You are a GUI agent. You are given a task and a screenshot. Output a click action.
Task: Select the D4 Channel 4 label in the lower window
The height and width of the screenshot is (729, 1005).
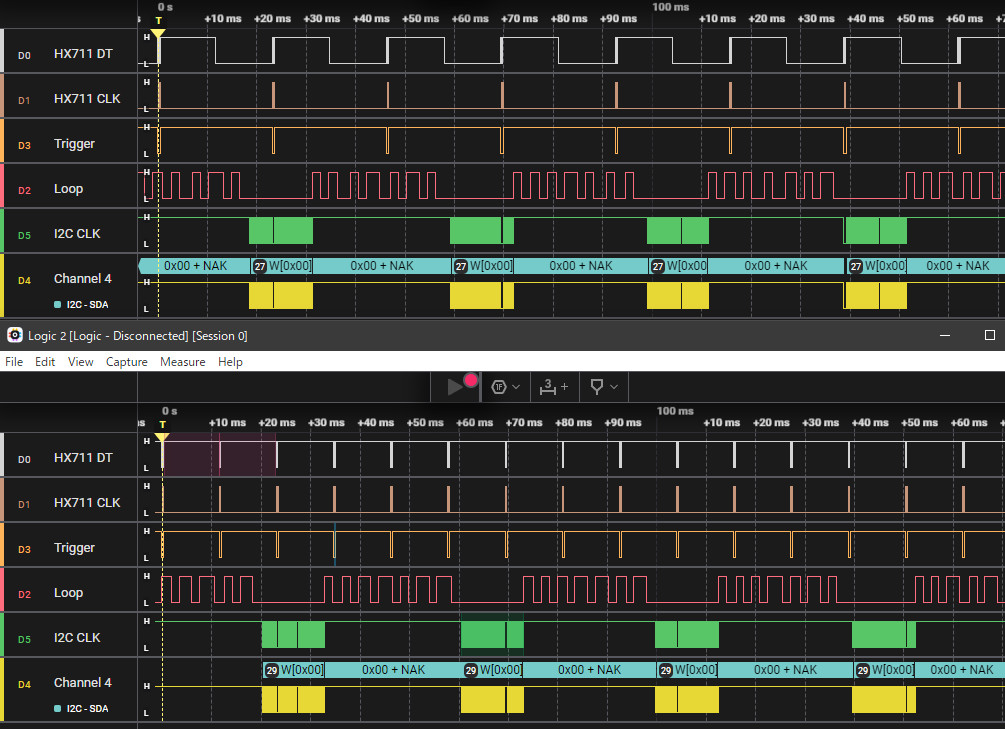[83, 682]
